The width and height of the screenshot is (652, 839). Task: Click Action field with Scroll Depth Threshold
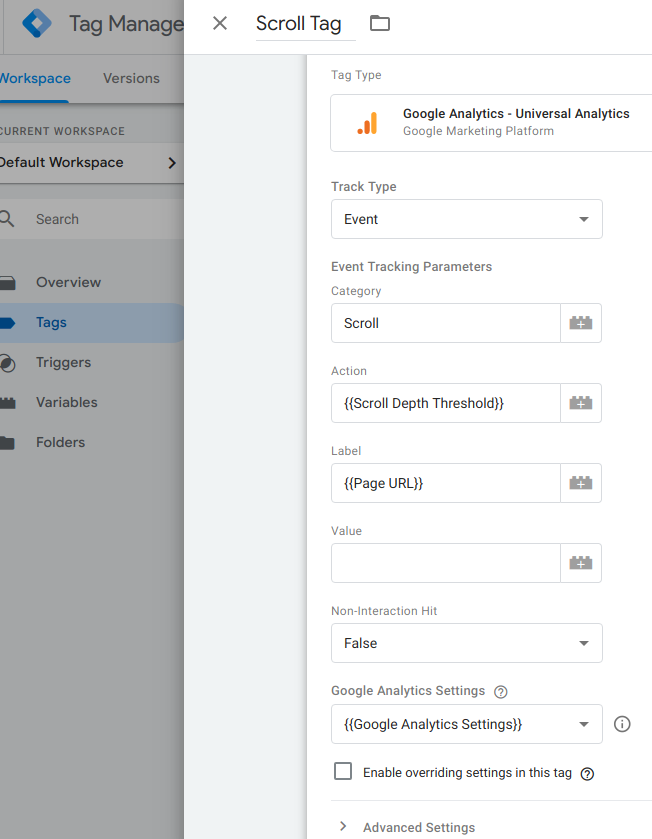pos(446,403)
